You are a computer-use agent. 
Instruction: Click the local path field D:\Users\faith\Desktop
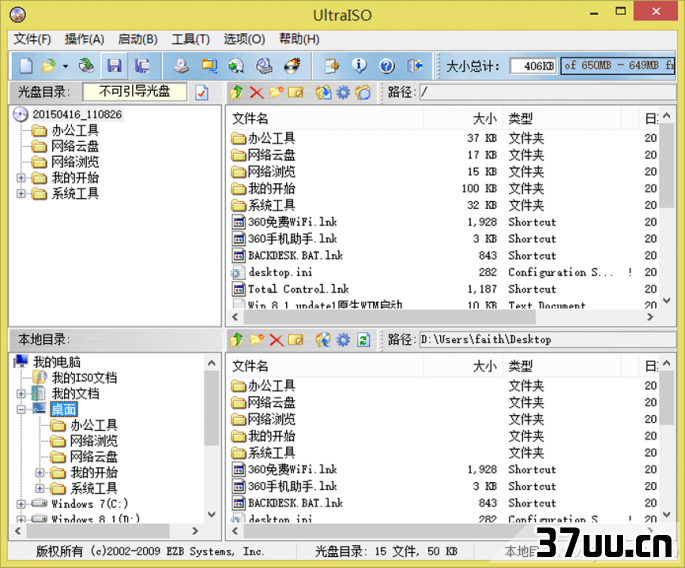click(x=548, y=339)
